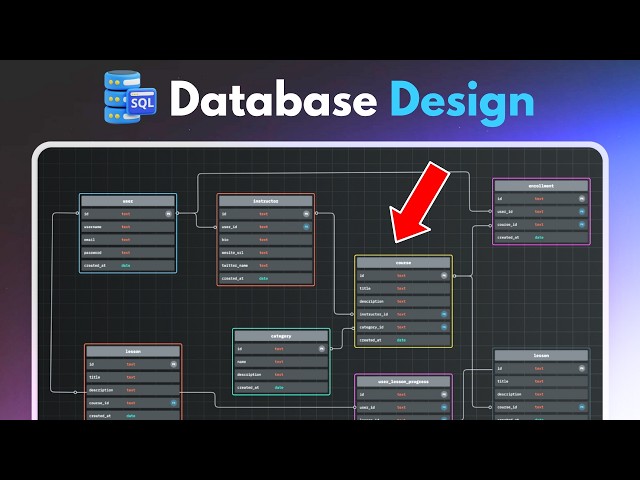Image resolution: width=640 pixels, height=480 pixels.
Task: Click the name field in category table
Action: [281, 362]
